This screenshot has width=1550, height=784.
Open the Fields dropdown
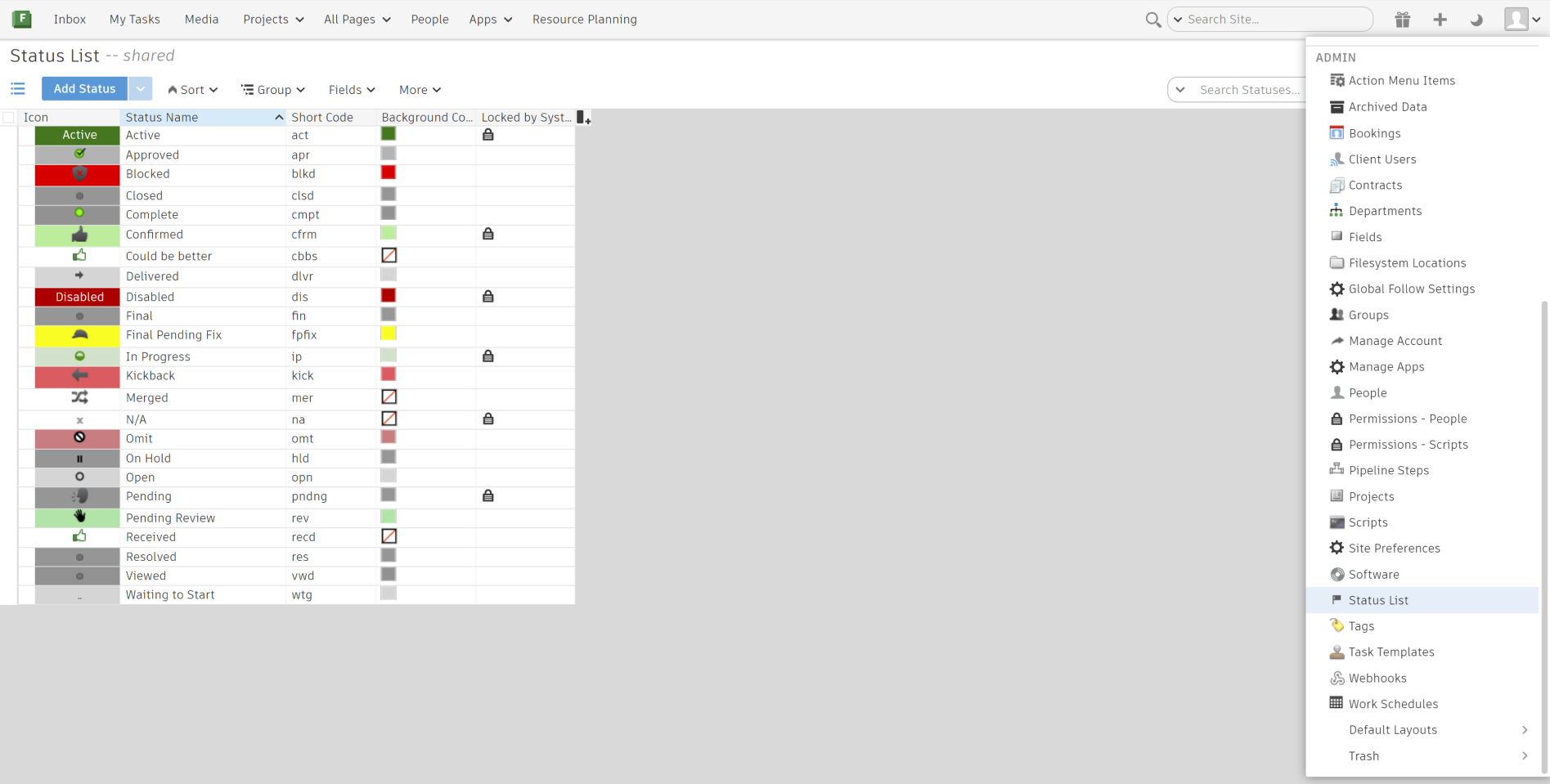point(352,90)
